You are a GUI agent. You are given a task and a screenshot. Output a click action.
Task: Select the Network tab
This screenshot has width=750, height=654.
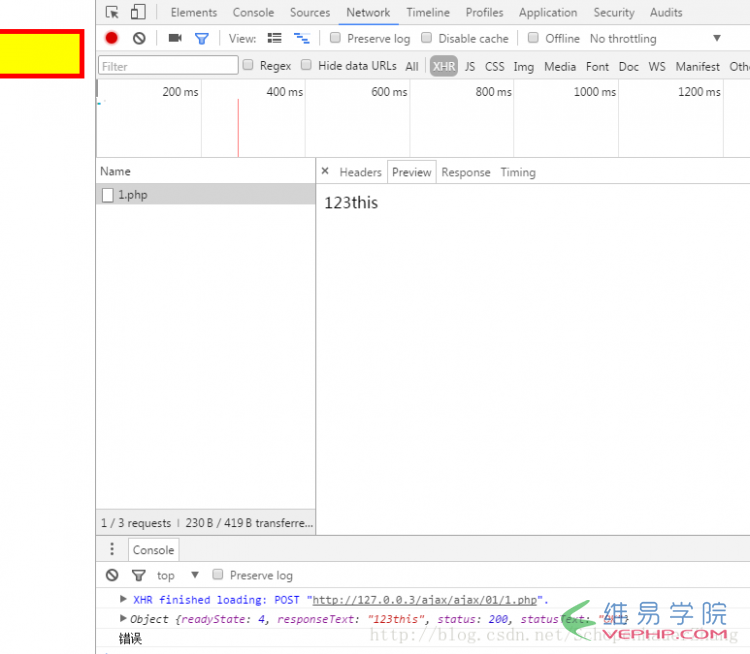pyautogui.click(x=368, y=12)
